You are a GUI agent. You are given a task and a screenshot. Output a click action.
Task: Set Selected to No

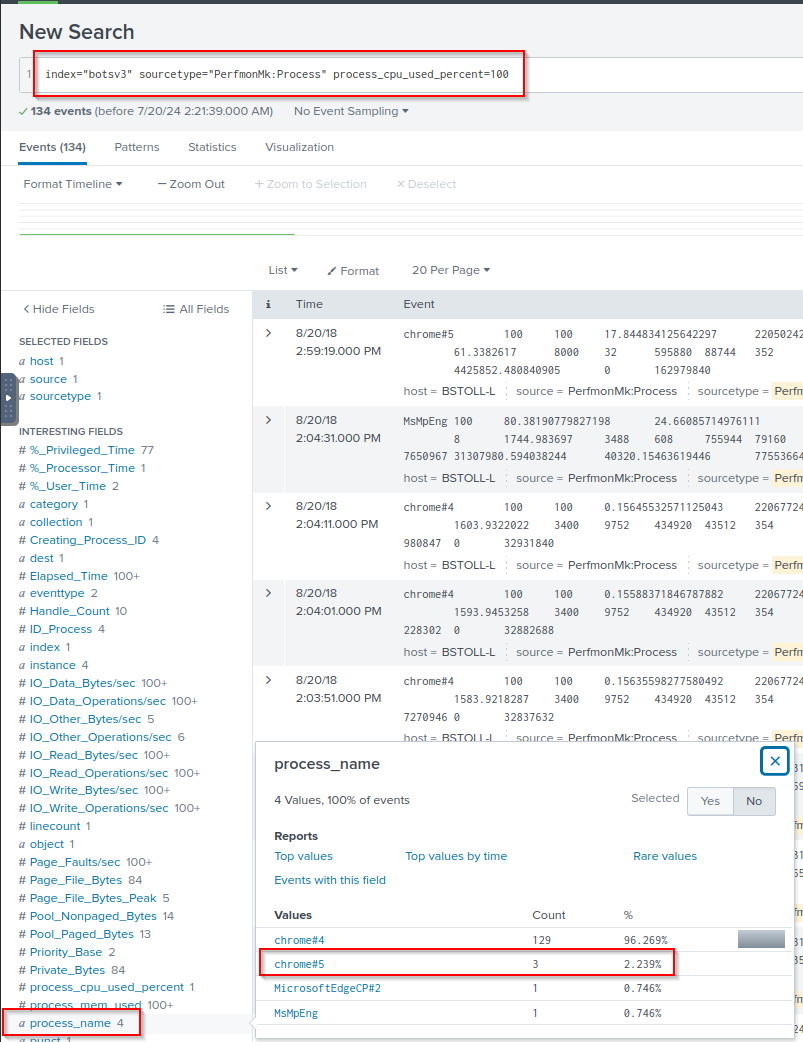pyautogui.click(x=754, y=801)
